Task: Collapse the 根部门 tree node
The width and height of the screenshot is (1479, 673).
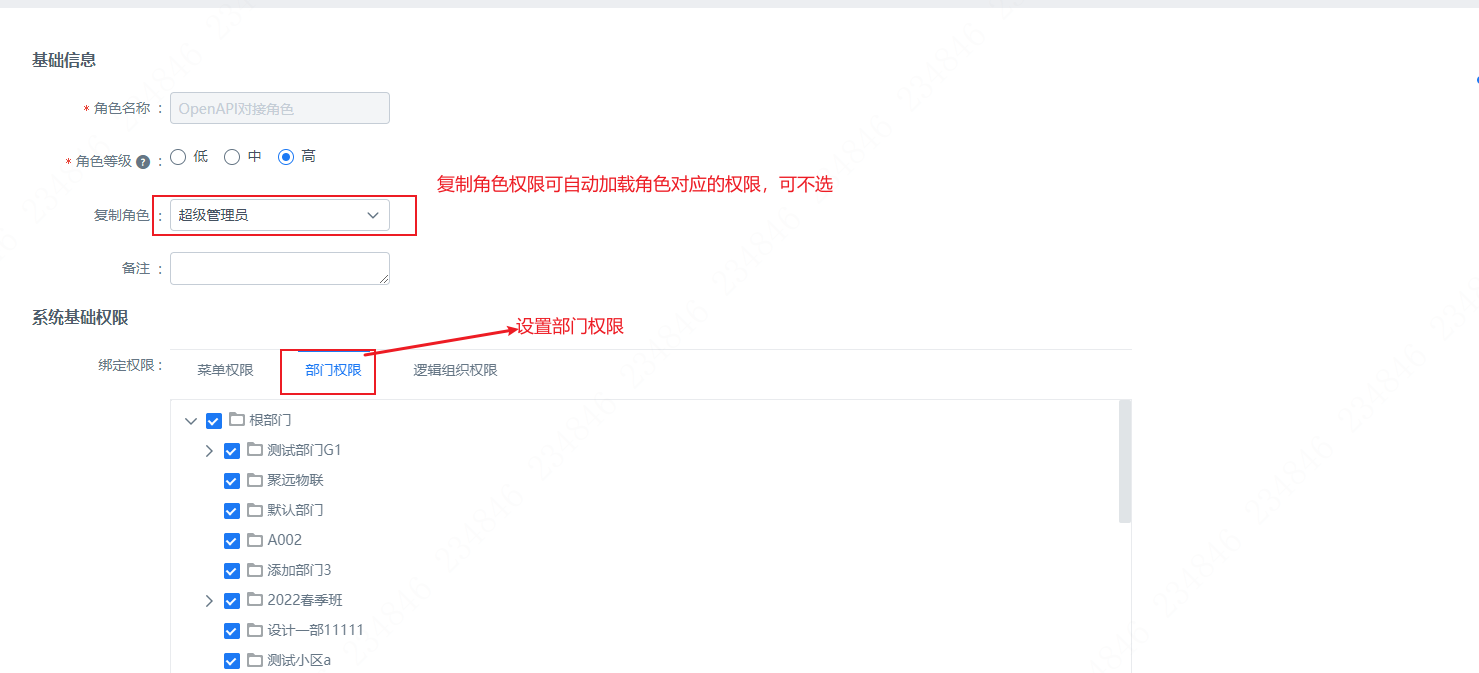Action: tap(191, 421)
